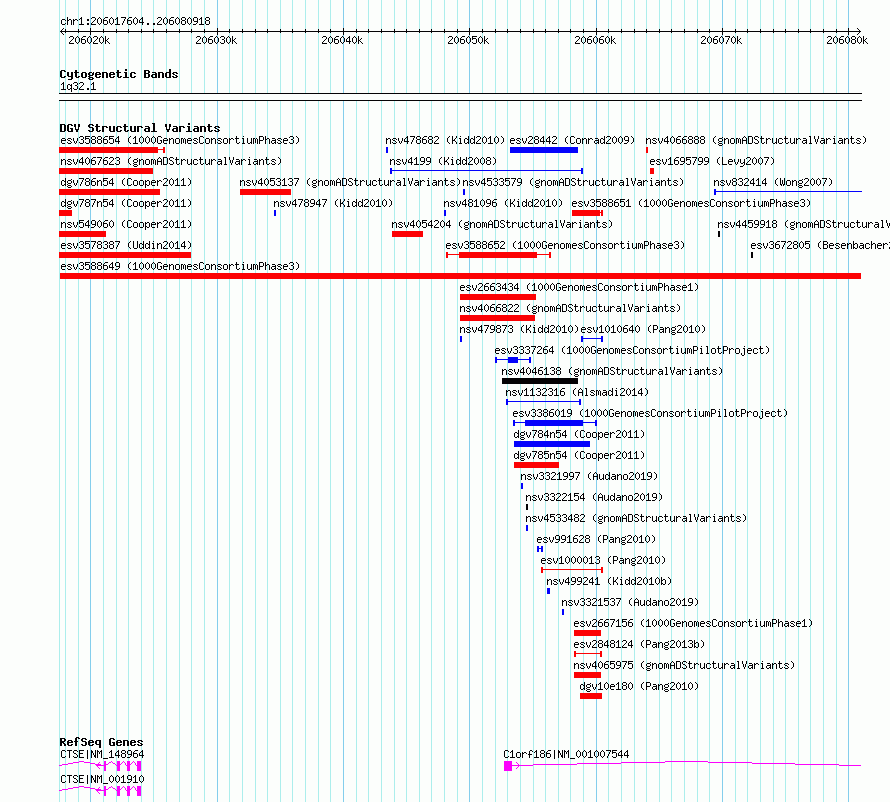
Task: Select esv2667156 1000GenomesConsortiumPhase1 label
Action: click(693, 623)
